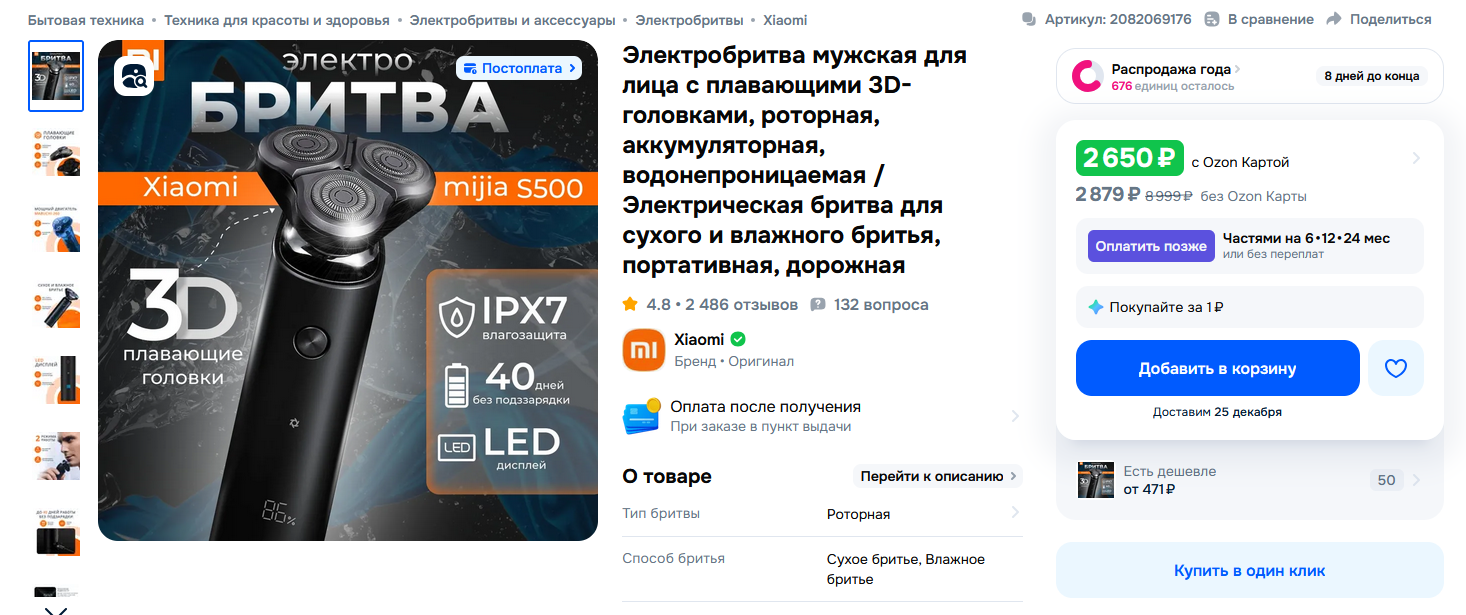
Task: Add product with Добавить в корзину
Action: tap(1217, 368)
